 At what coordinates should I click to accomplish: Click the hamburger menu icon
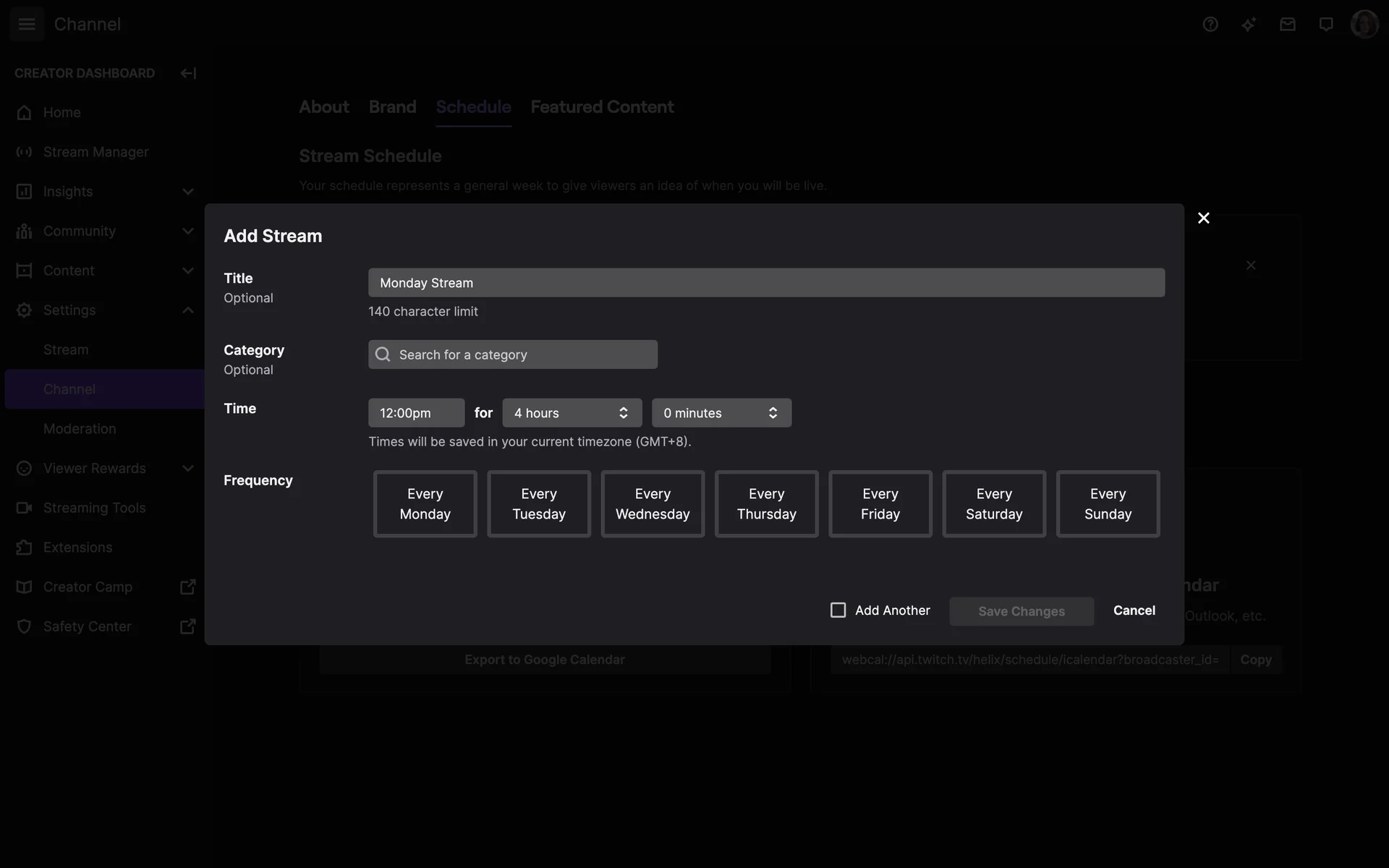27,25
